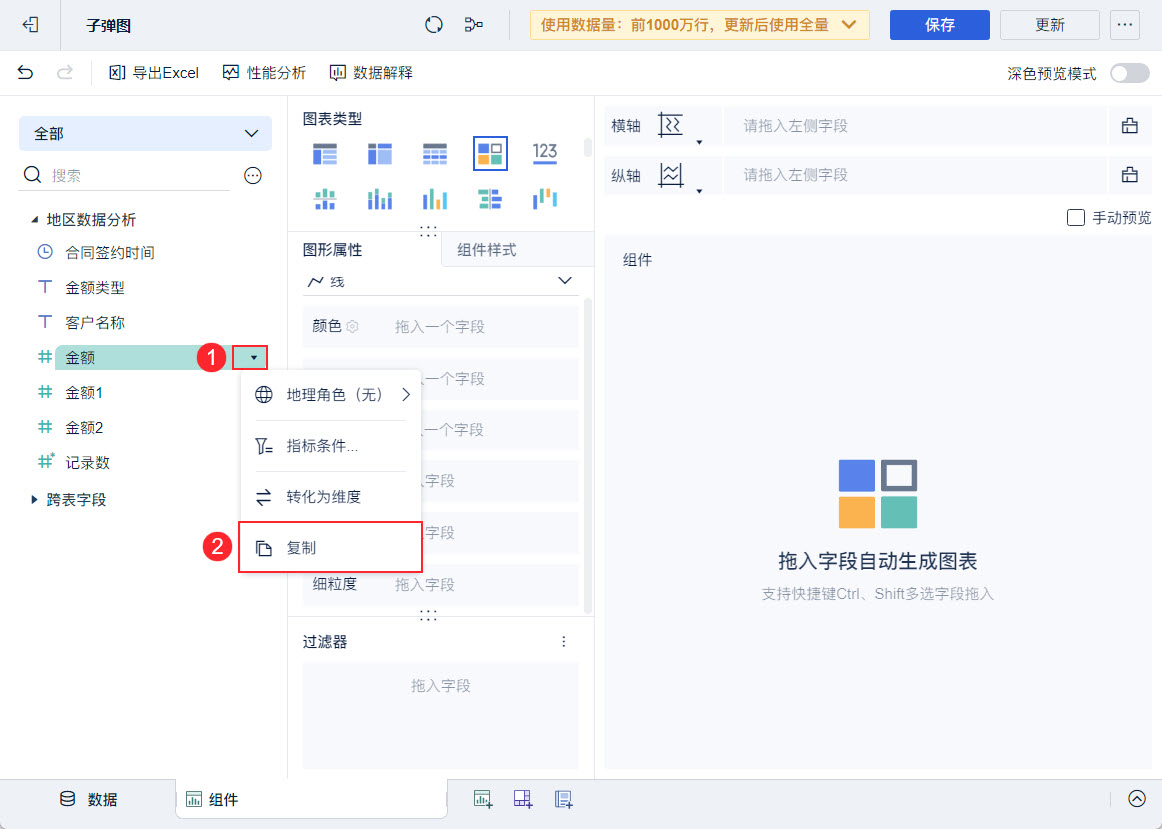Viewport: 1162px width, 829px height.
Task: Toggle 深色预览模式 dark preview switch
Action: (x=1129, y=73)
